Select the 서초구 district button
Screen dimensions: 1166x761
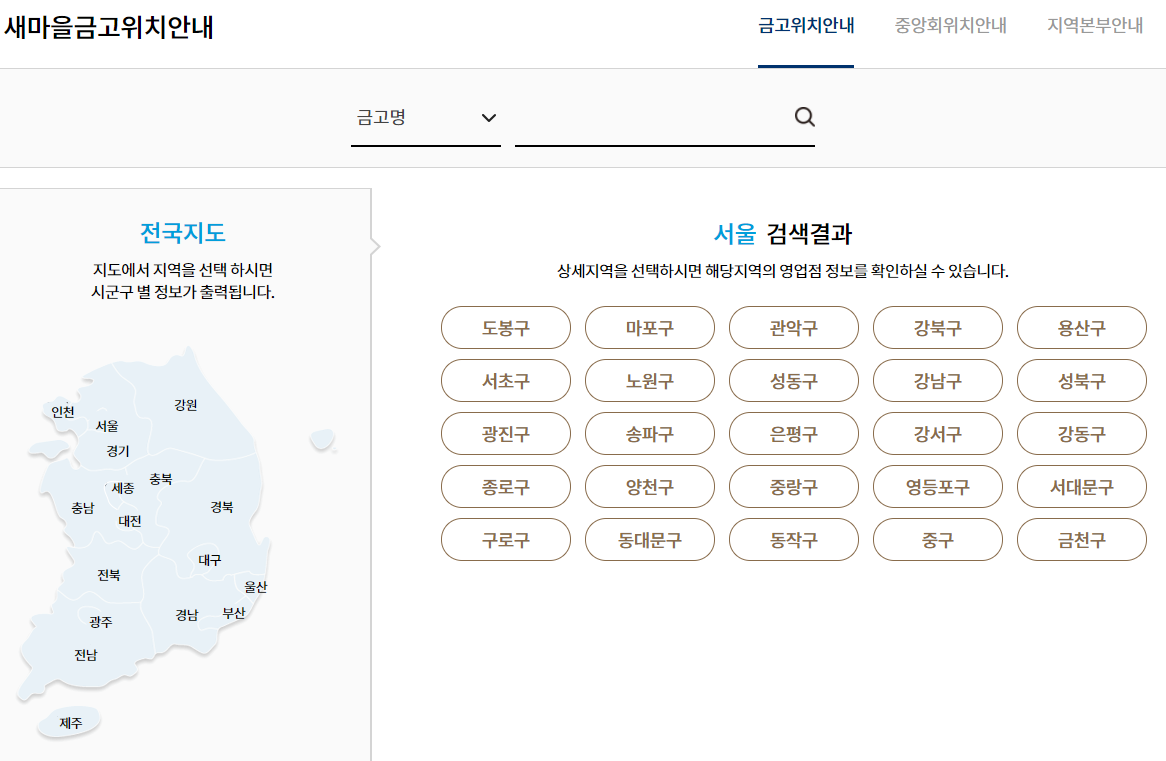pyautogui.click(x=506, y=381)
